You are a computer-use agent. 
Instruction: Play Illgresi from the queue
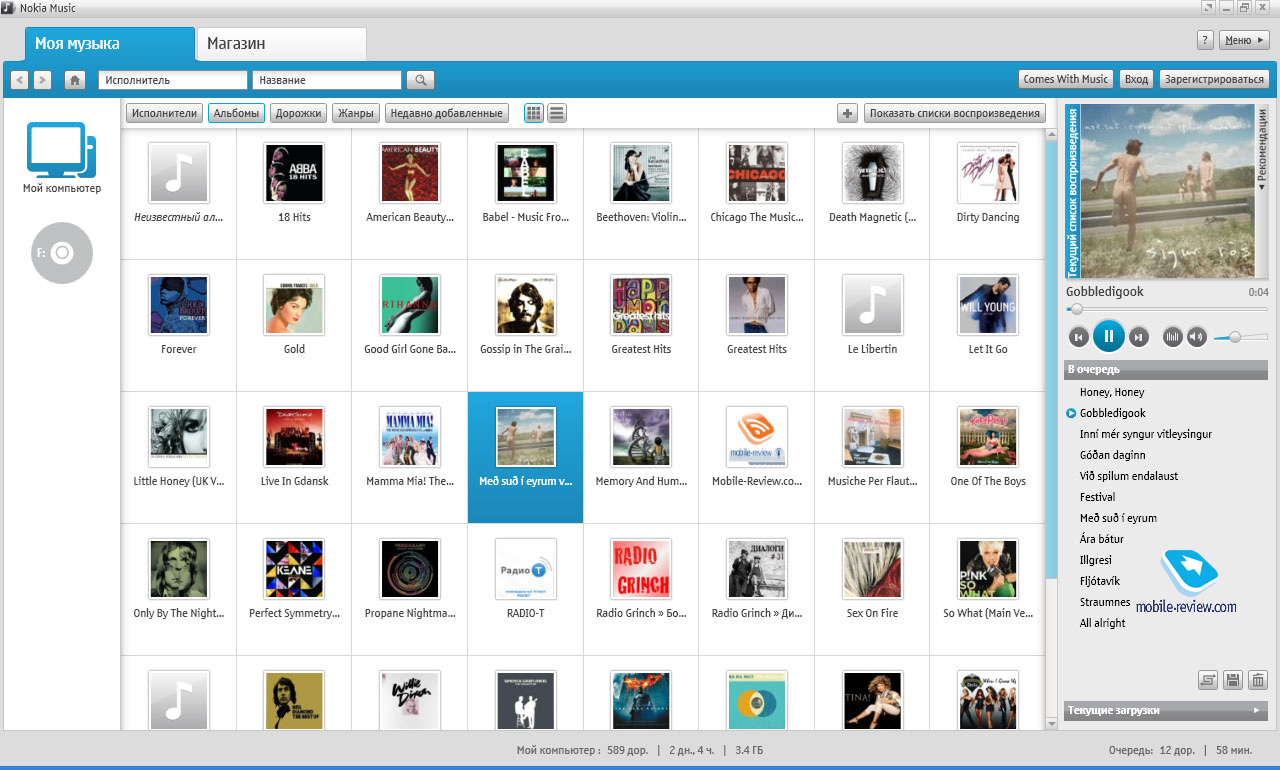click(x=1096, y=560)
